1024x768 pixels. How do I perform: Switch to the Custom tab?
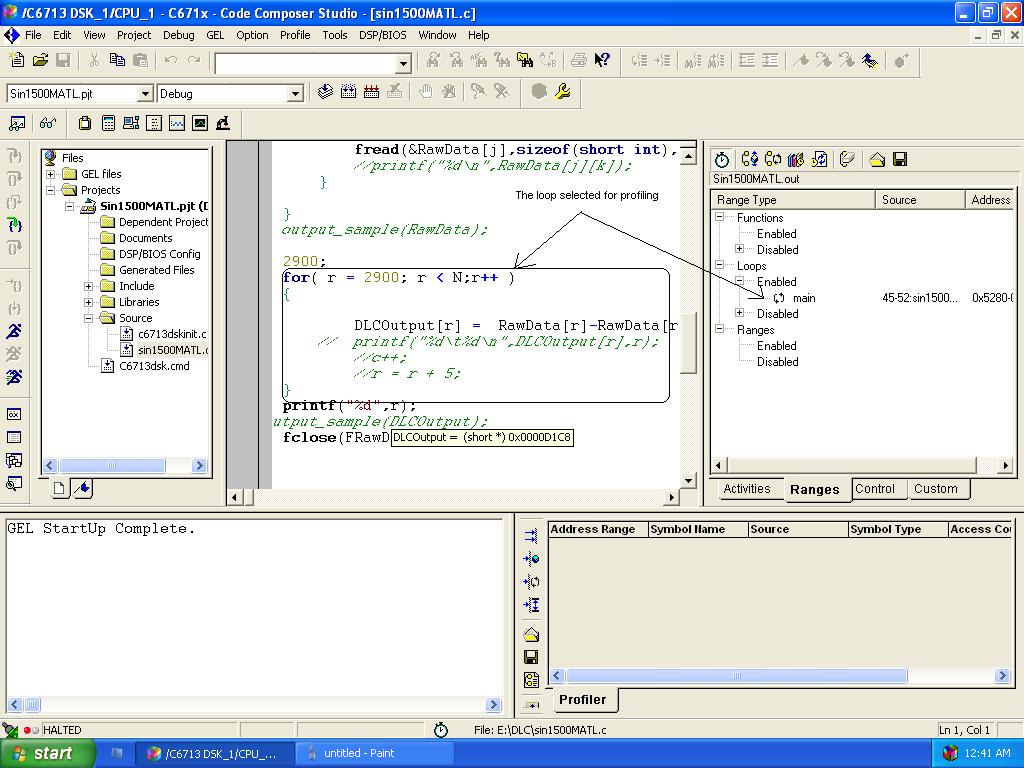[935, 489]
